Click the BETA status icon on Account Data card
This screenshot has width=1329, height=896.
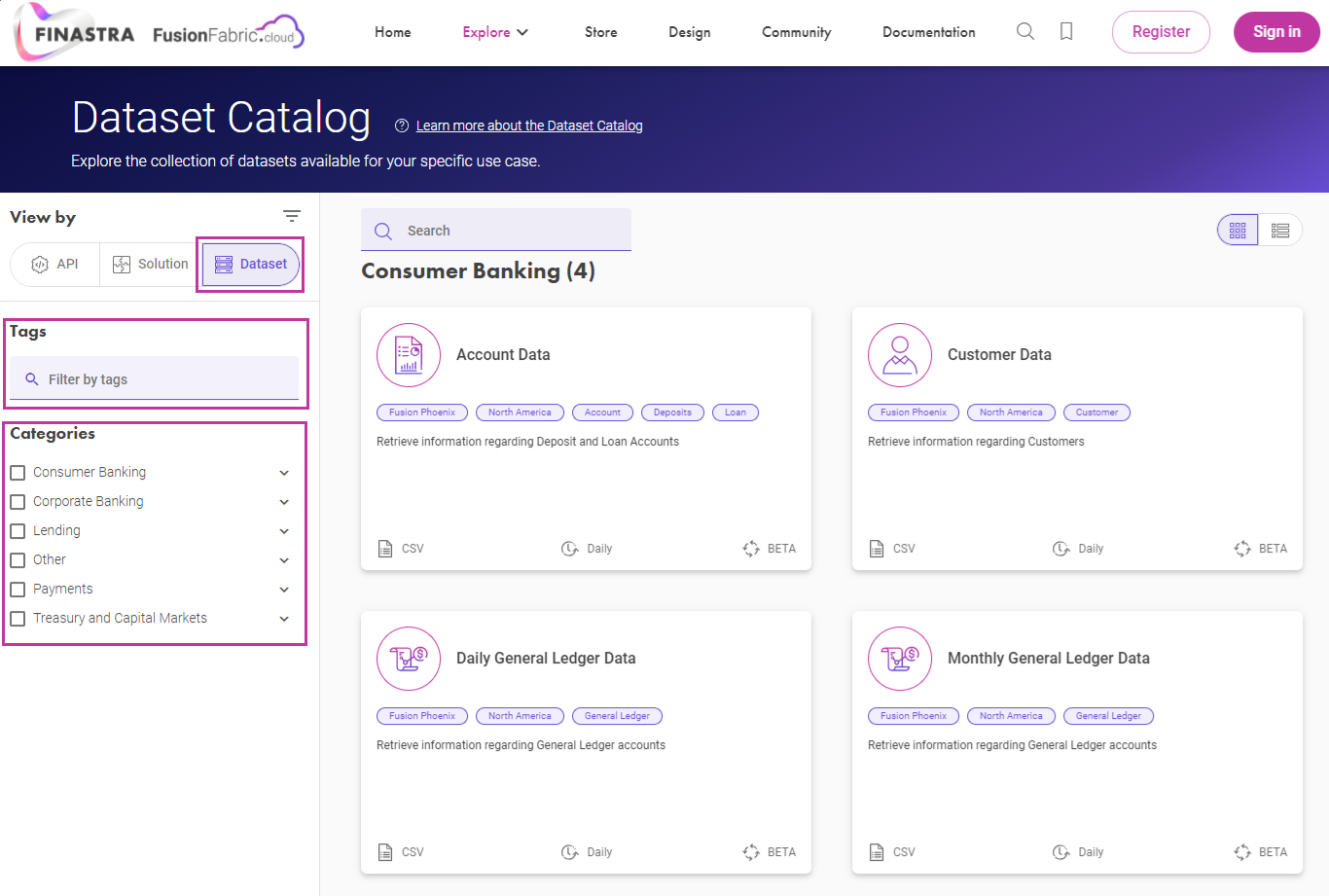pos(751,549)
